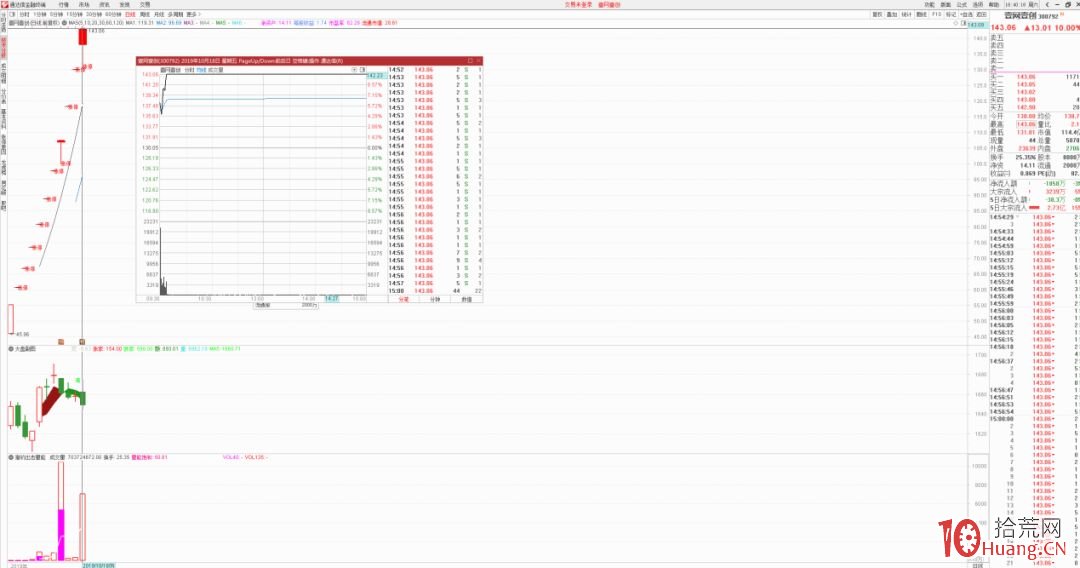Open the 版面 menu
This screenshot has height=568, width=1080.
[945, 4]
